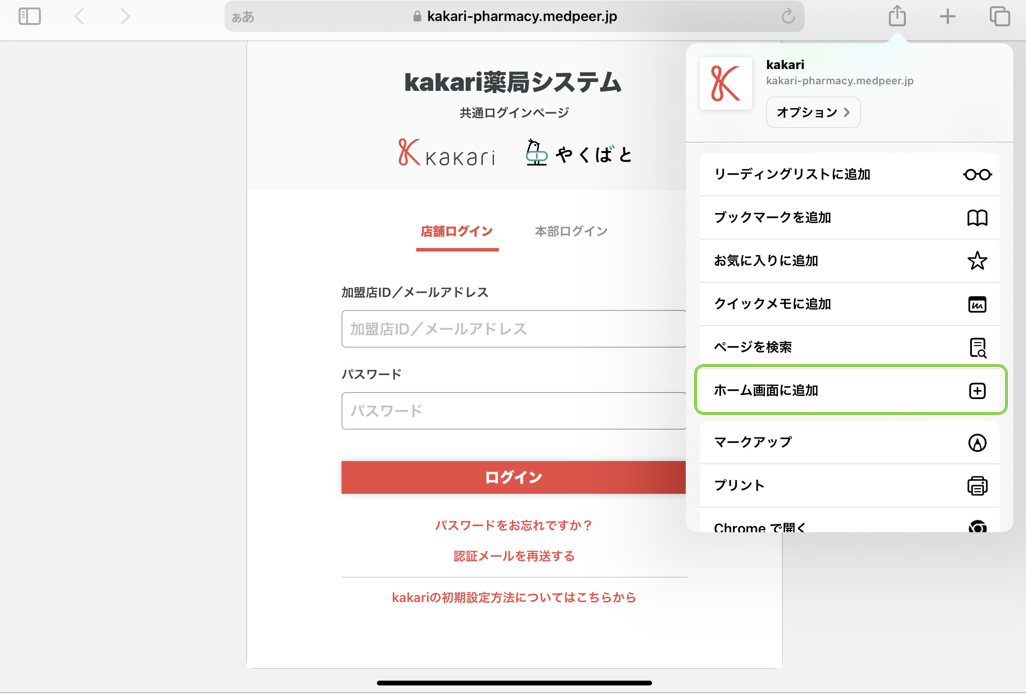Click the printer icon
This screenshot has height=694, width=1026.
tap(977, 486)
